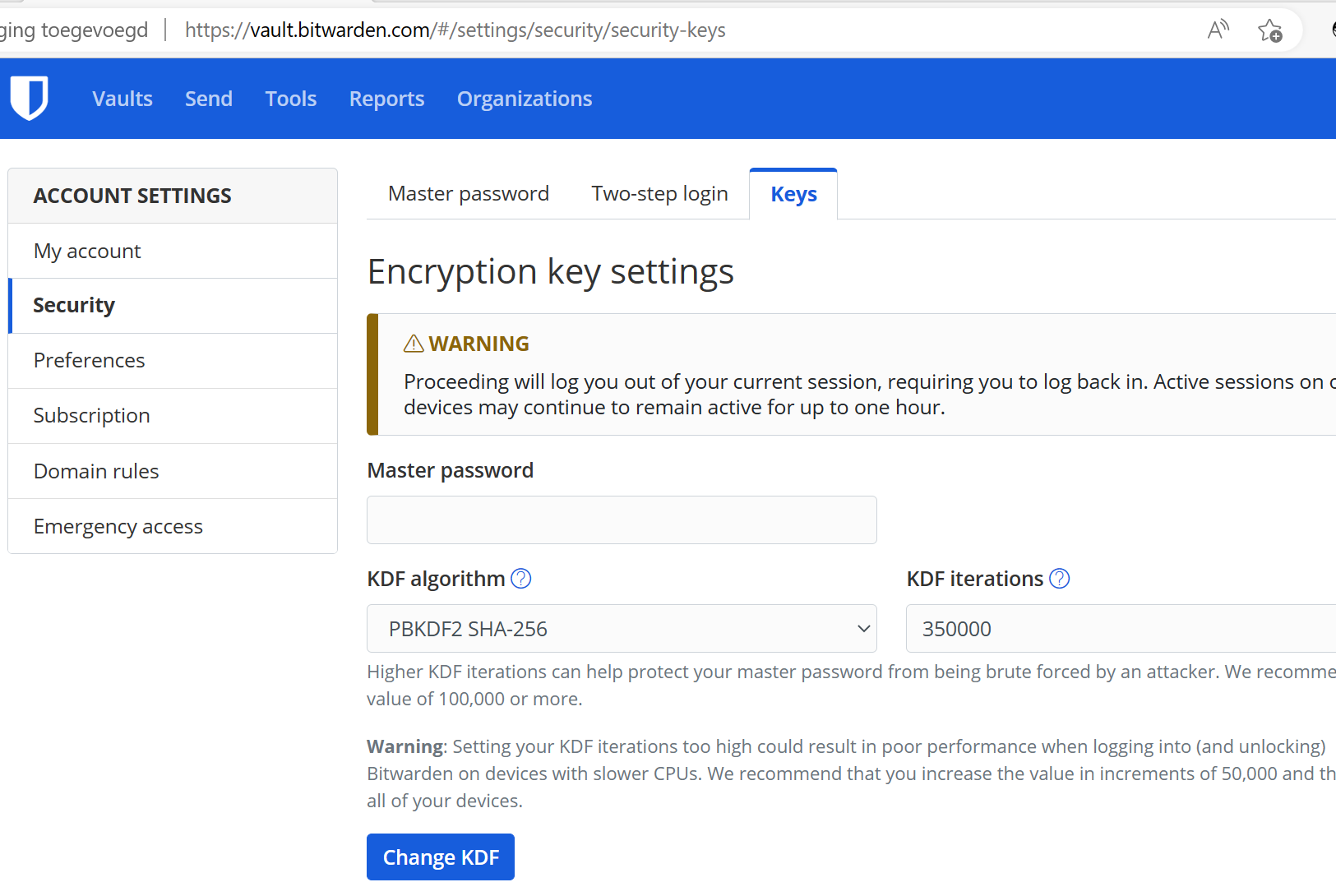Go to Send in the navigation bar

tap(209, 99)
